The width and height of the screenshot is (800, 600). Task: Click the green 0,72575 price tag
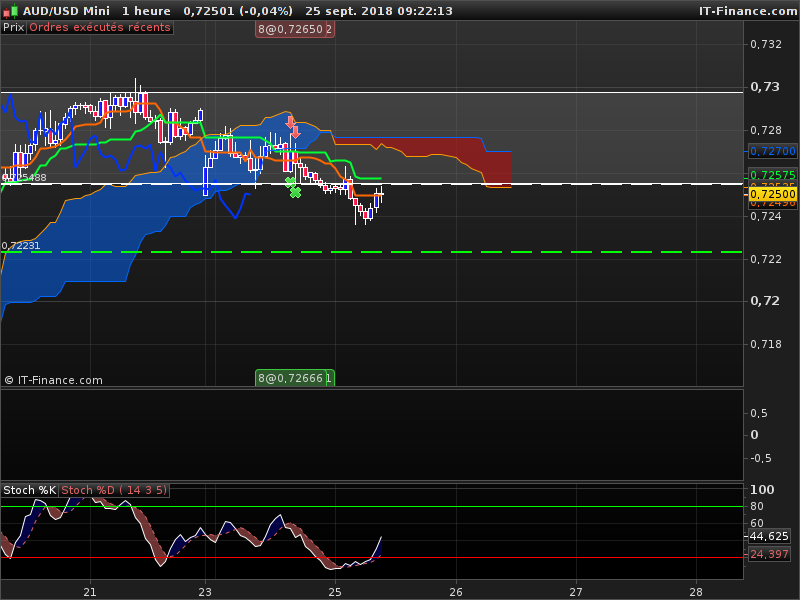(x=773, y=175)
